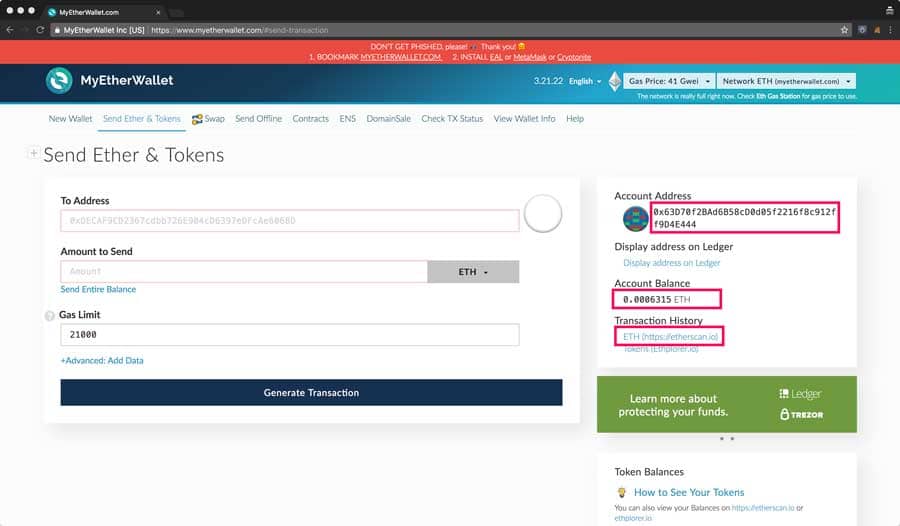Select the Send Ether & Tokens tab
Image resolution: width=900 pixels, height=526 pixels.
142,119
